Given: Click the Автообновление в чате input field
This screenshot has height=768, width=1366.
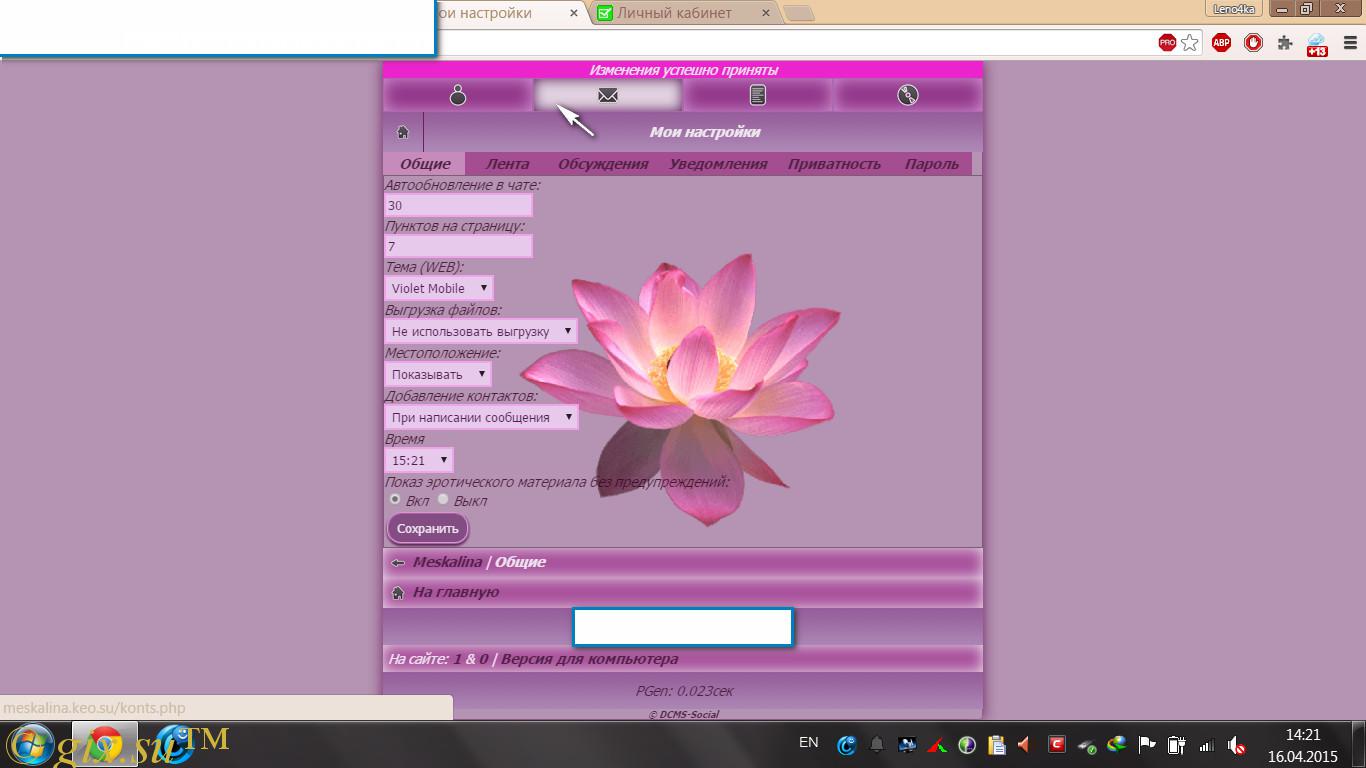Looking at the screenshot, I should tap(459, 205).
